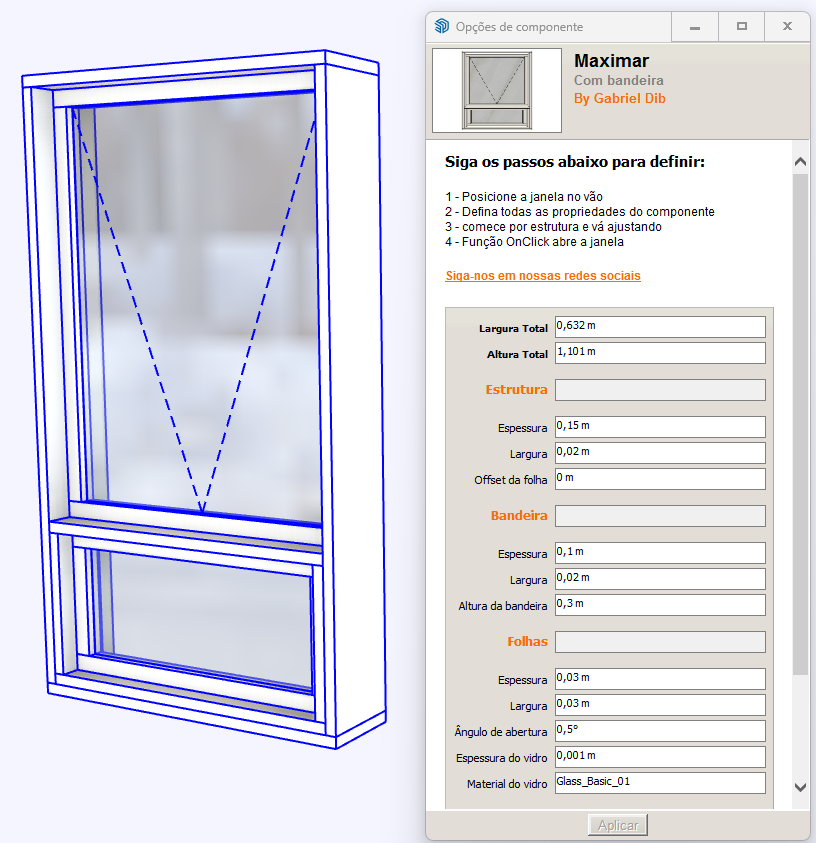Click the upper window glass pane in model

200,300
